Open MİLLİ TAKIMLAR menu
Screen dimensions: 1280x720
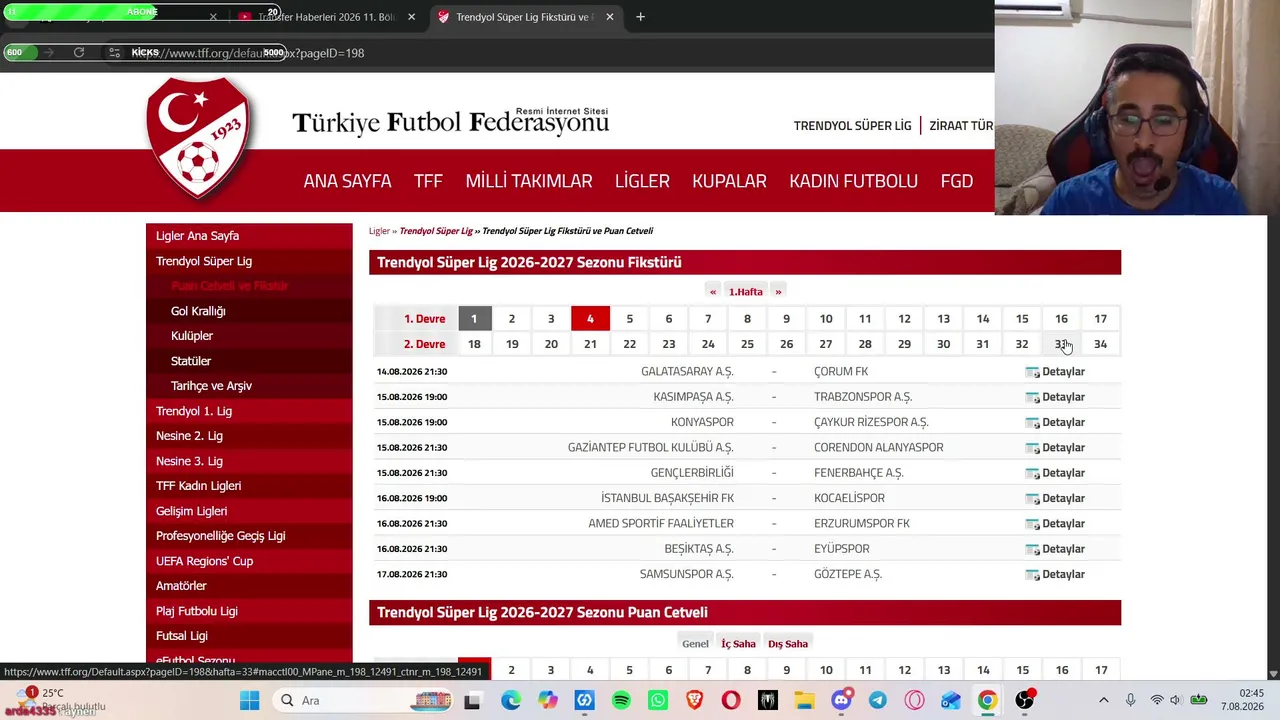[x=529, y=181]
